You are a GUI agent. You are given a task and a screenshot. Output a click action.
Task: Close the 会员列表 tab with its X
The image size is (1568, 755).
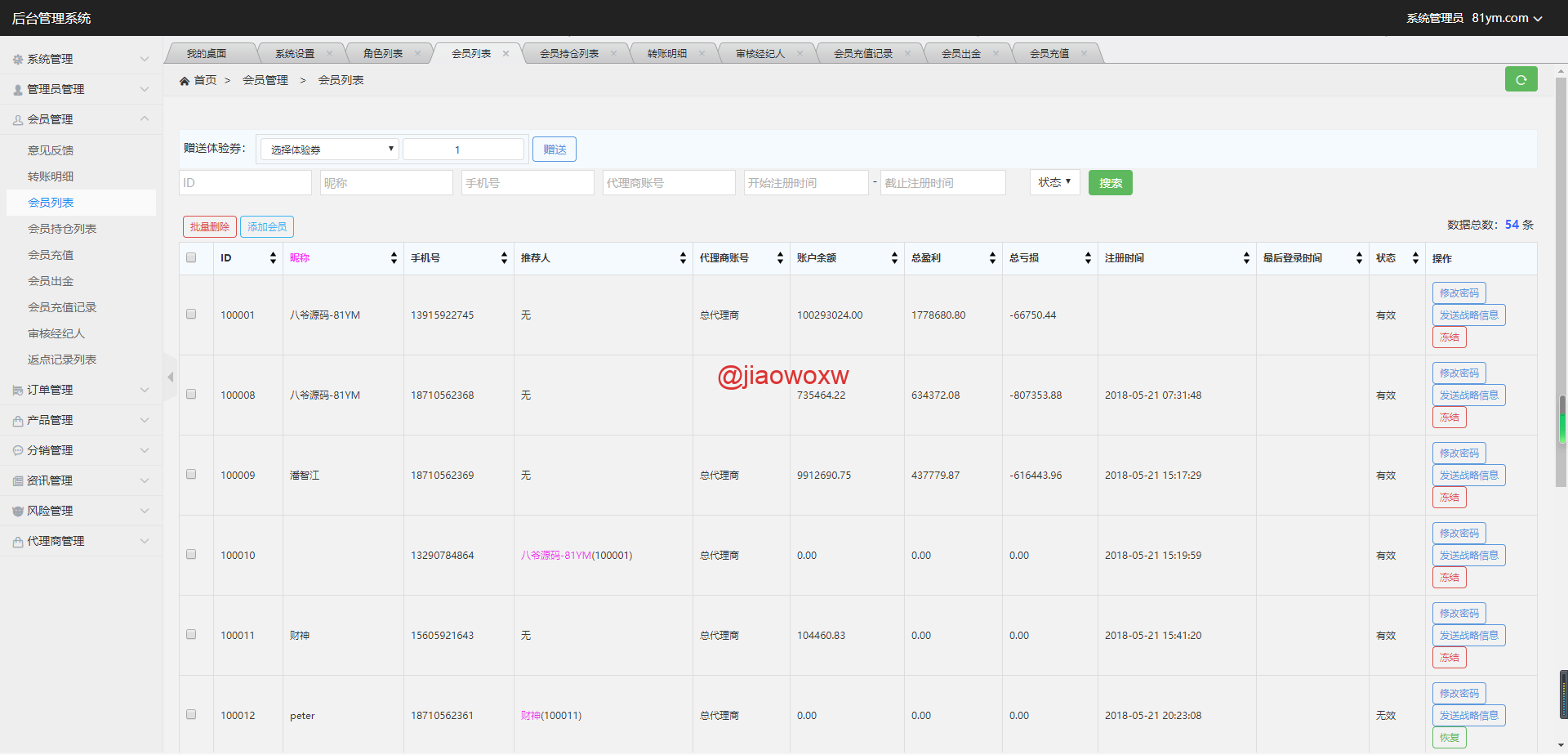pyautogui.click(x=506, y=54)
